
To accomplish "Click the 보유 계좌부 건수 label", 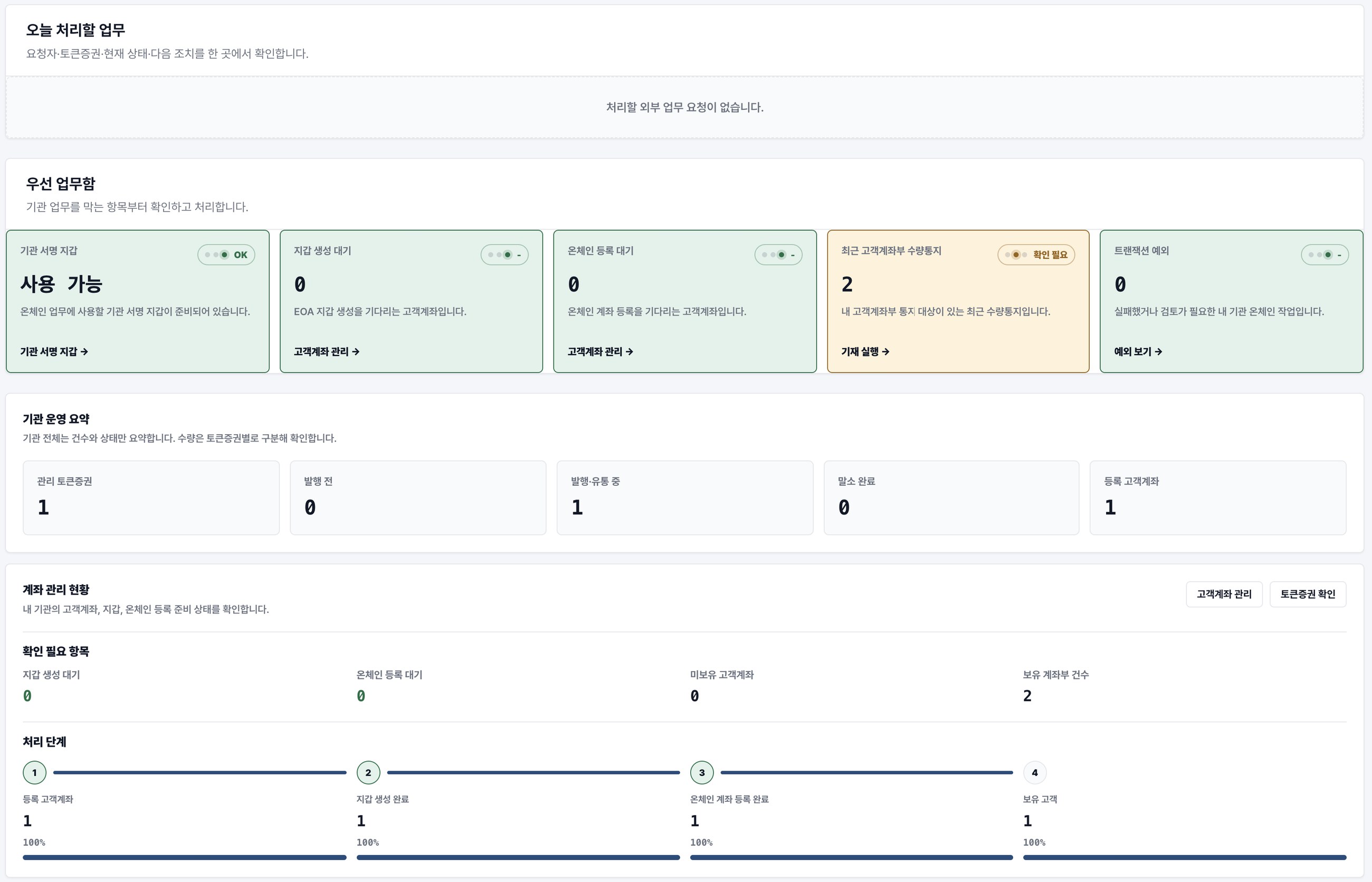I will [1056, 675].
